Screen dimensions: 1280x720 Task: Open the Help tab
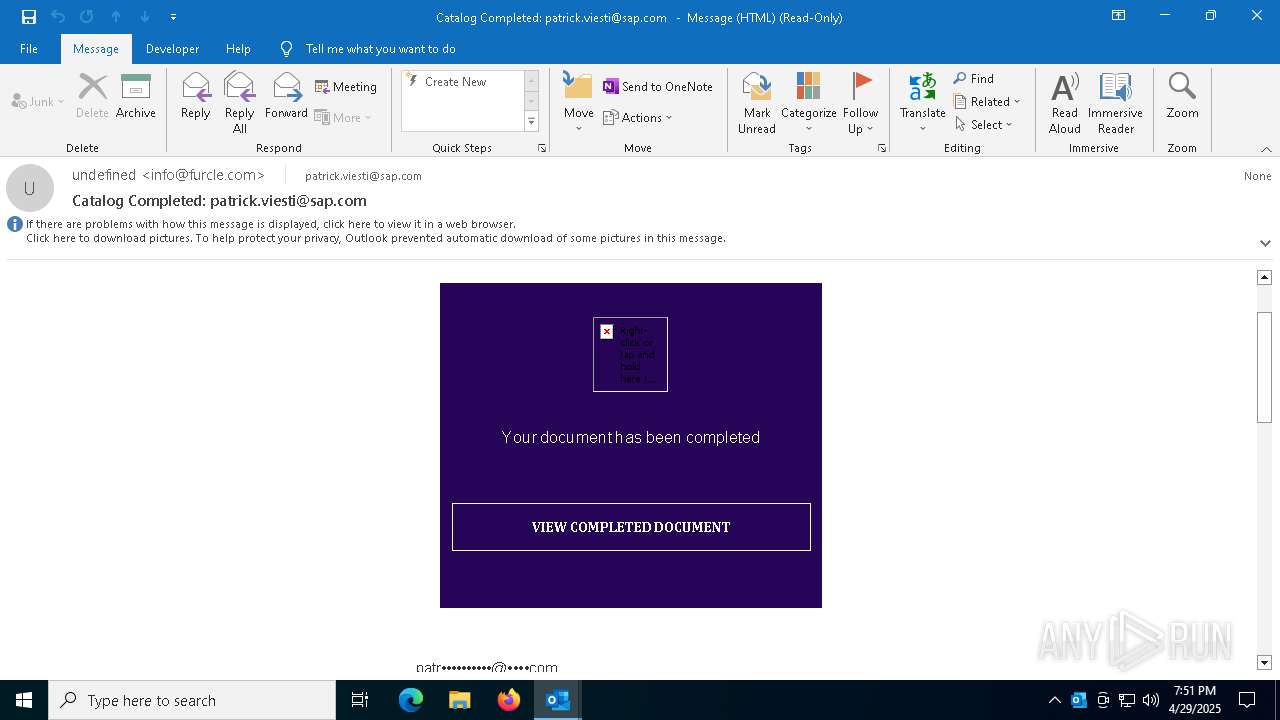238,49
